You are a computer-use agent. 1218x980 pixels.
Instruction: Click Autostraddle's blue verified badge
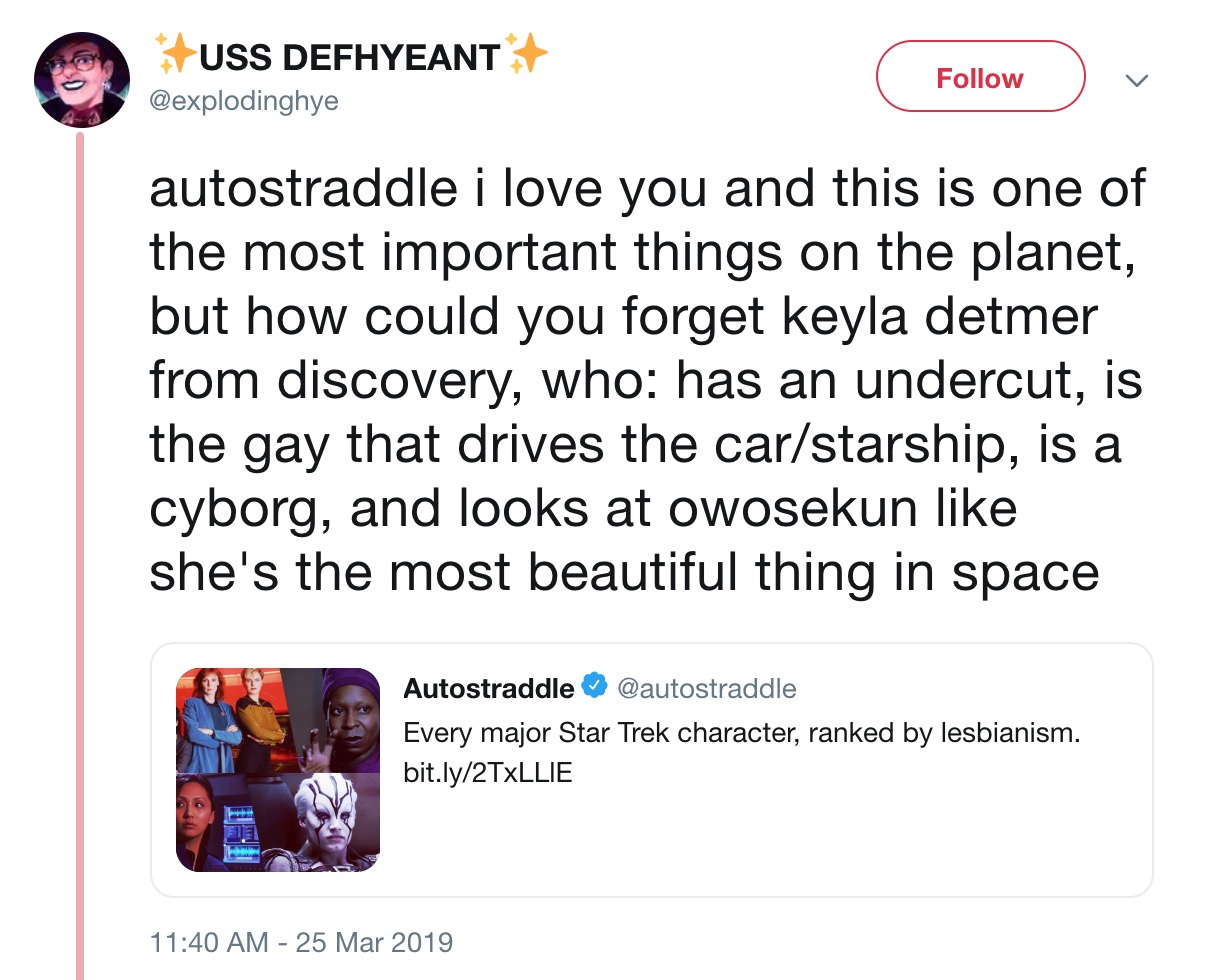[x=595, y=687]
